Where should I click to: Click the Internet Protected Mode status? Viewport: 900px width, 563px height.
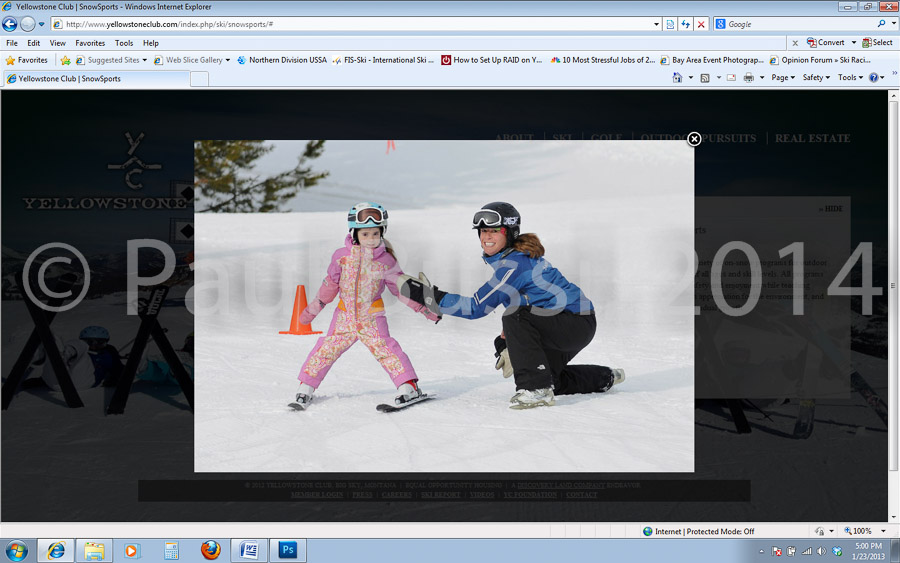pos(699,531)
